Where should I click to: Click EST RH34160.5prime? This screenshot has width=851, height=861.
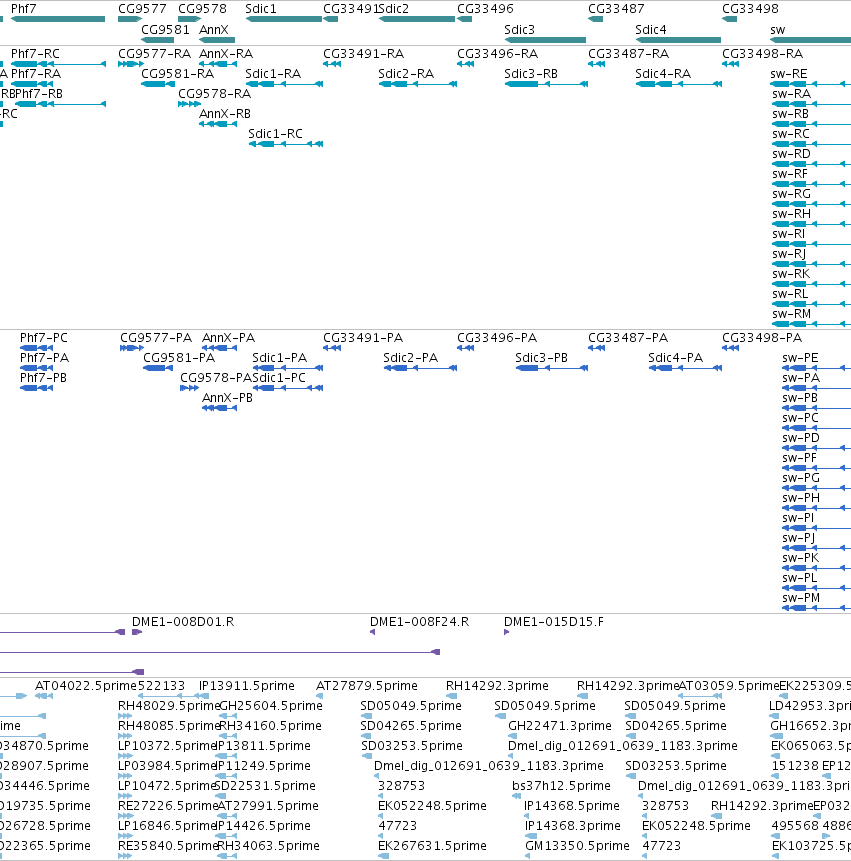228,736
